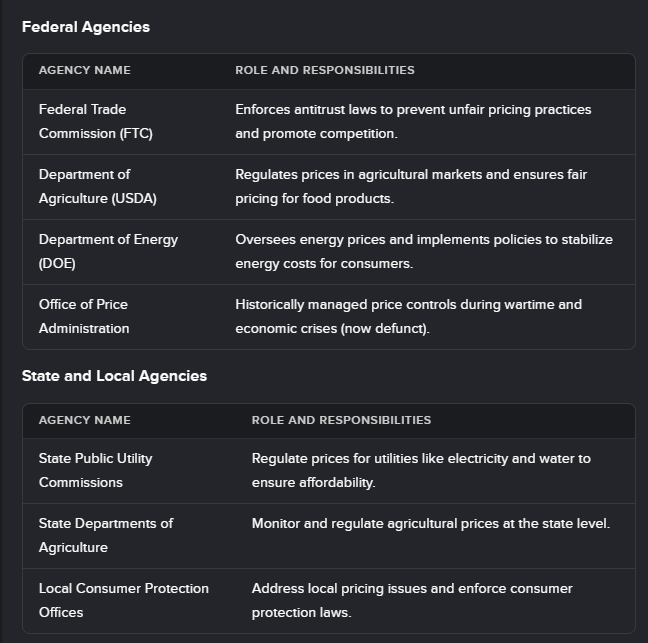Click the energy prices oversight description
Screen dimensions: 648x643
click(x=424, y=251)
